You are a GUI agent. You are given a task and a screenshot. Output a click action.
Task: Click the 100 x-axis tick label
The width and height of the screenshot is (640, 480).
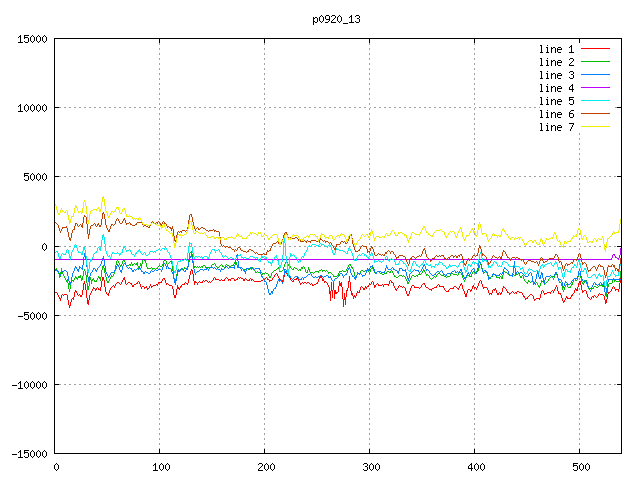click(159, 467)
